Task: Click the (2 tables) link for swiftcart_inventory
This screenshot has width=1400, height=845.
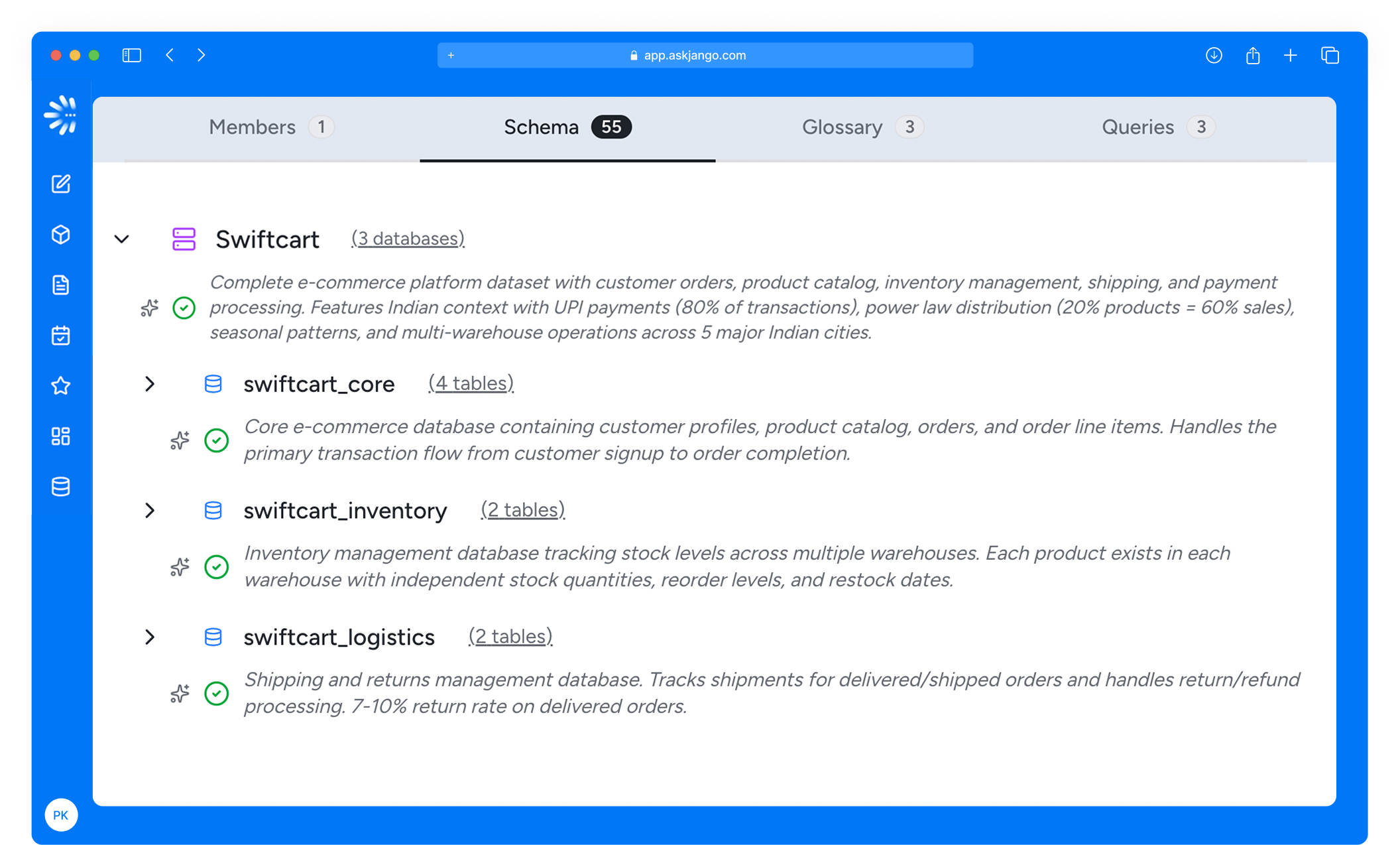Action: [x=523, y=510]
